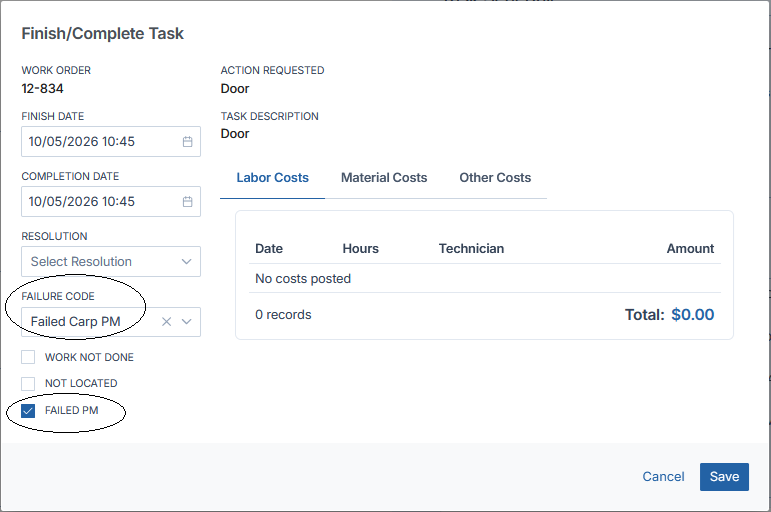771x512 pixels.
Task: Open the Select Resolution dropdown
Action: (111, 262)
